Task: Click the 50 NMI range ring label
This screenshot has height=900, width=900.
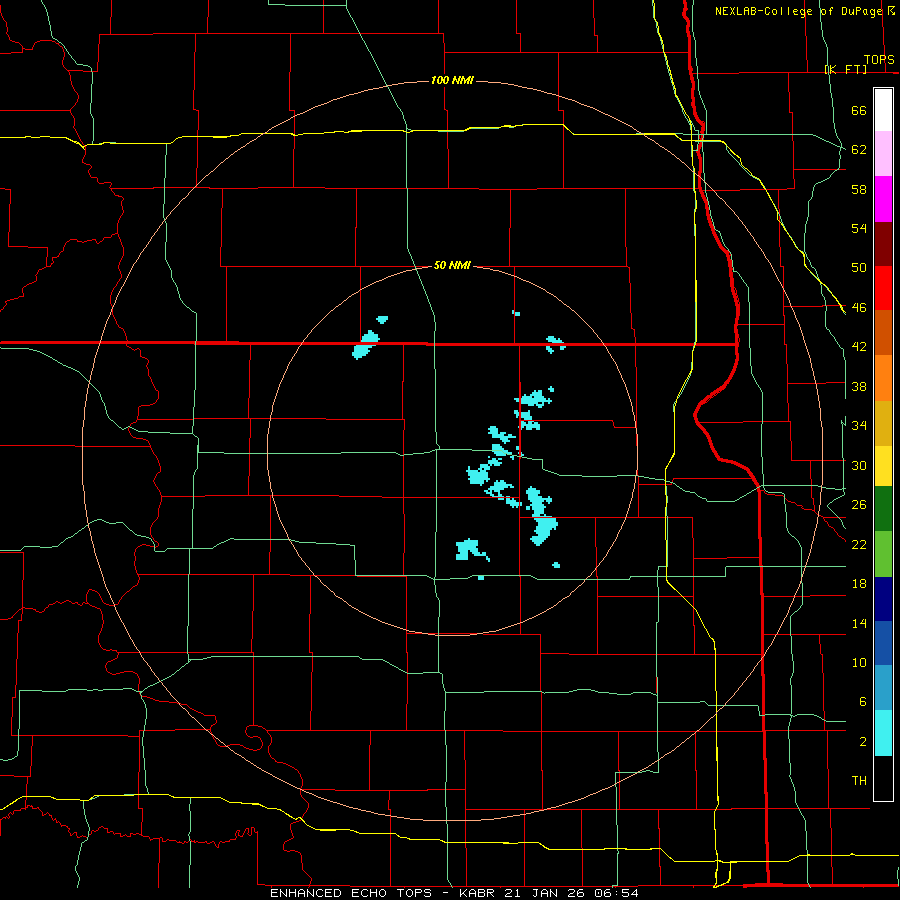Action: (x=452, y=265)
